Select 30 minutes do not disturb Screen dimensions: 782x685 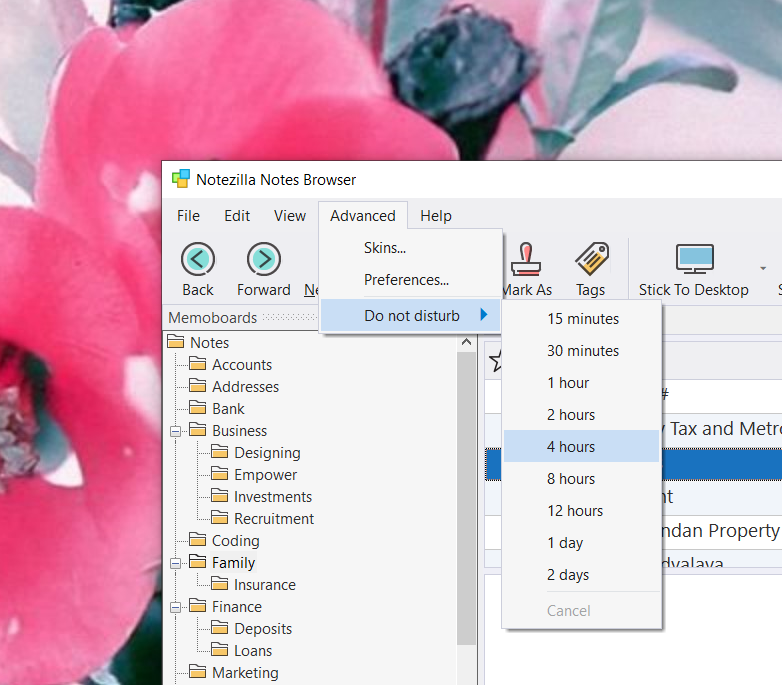(x=582, y=350)
